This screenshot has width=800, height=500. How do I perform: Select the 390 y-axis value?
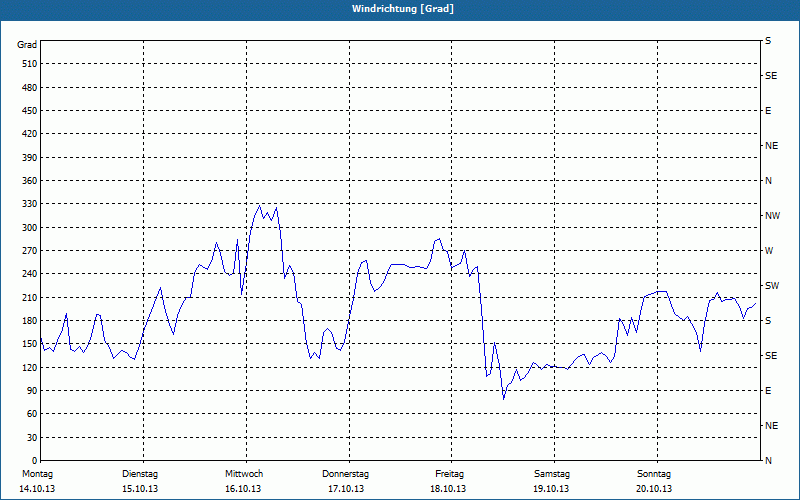pos(30,158)
